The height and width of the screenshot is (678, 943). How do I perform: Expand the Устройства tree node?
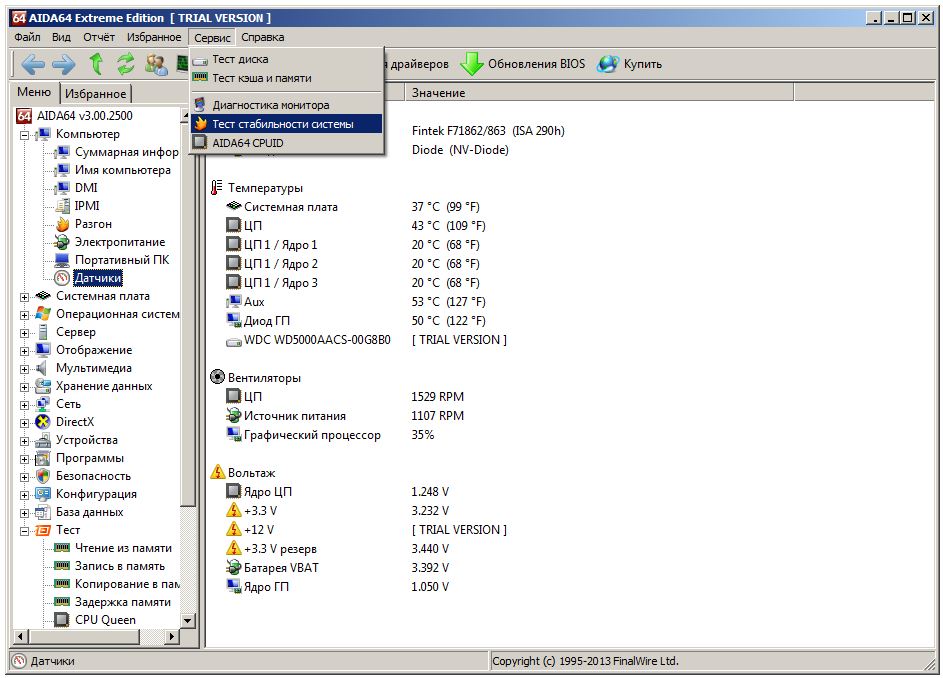24,441
